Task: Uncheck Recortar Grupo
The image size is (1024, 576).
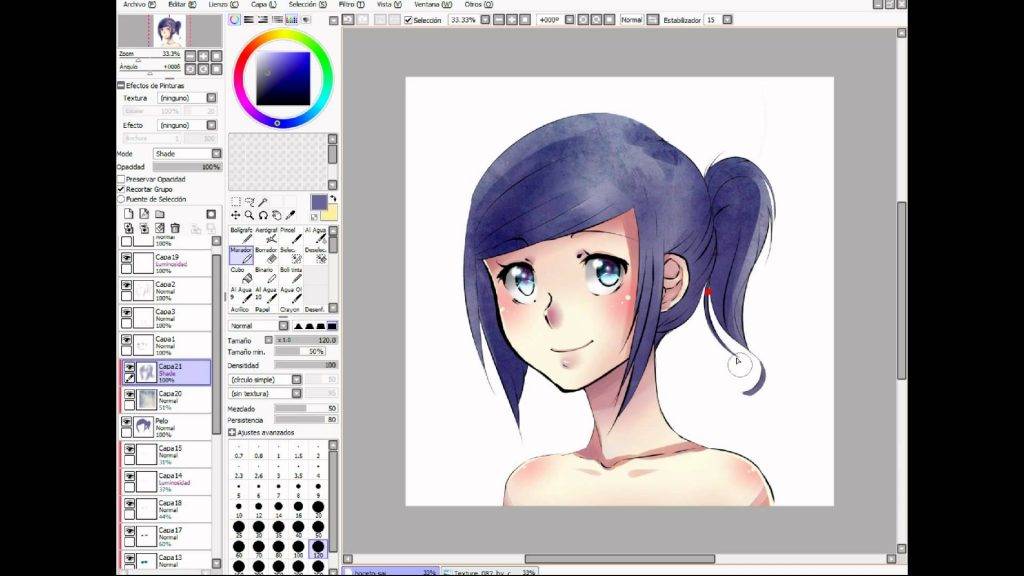Action: pos(120,188)
